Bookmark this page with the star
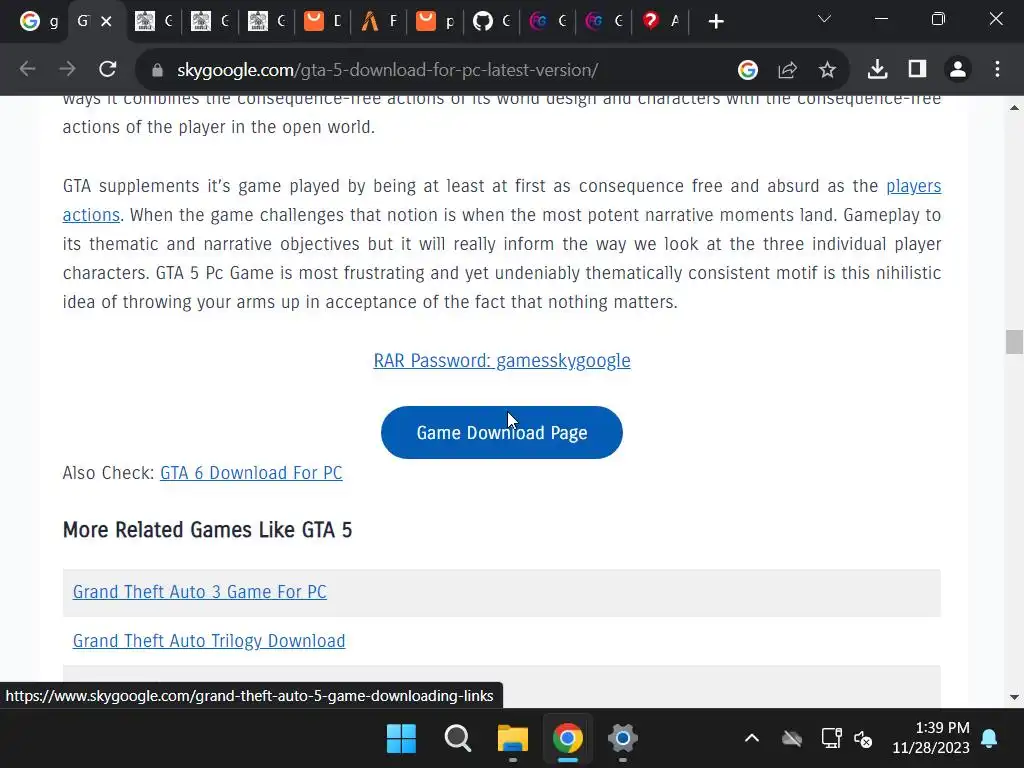 click(x=827, y=69)
